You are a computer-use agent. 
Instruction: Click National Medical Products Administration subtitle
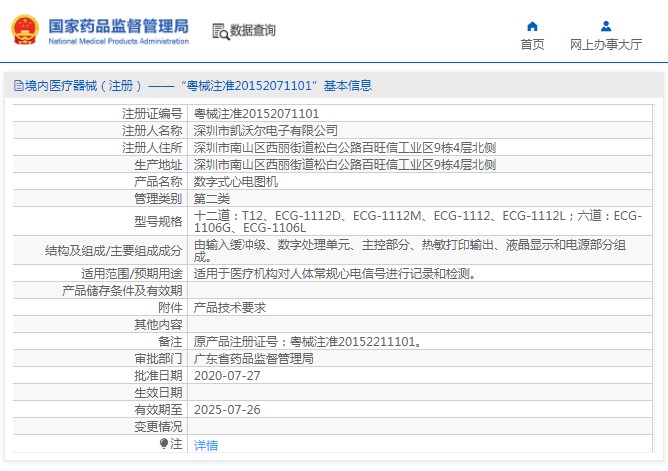click(118, 41)
